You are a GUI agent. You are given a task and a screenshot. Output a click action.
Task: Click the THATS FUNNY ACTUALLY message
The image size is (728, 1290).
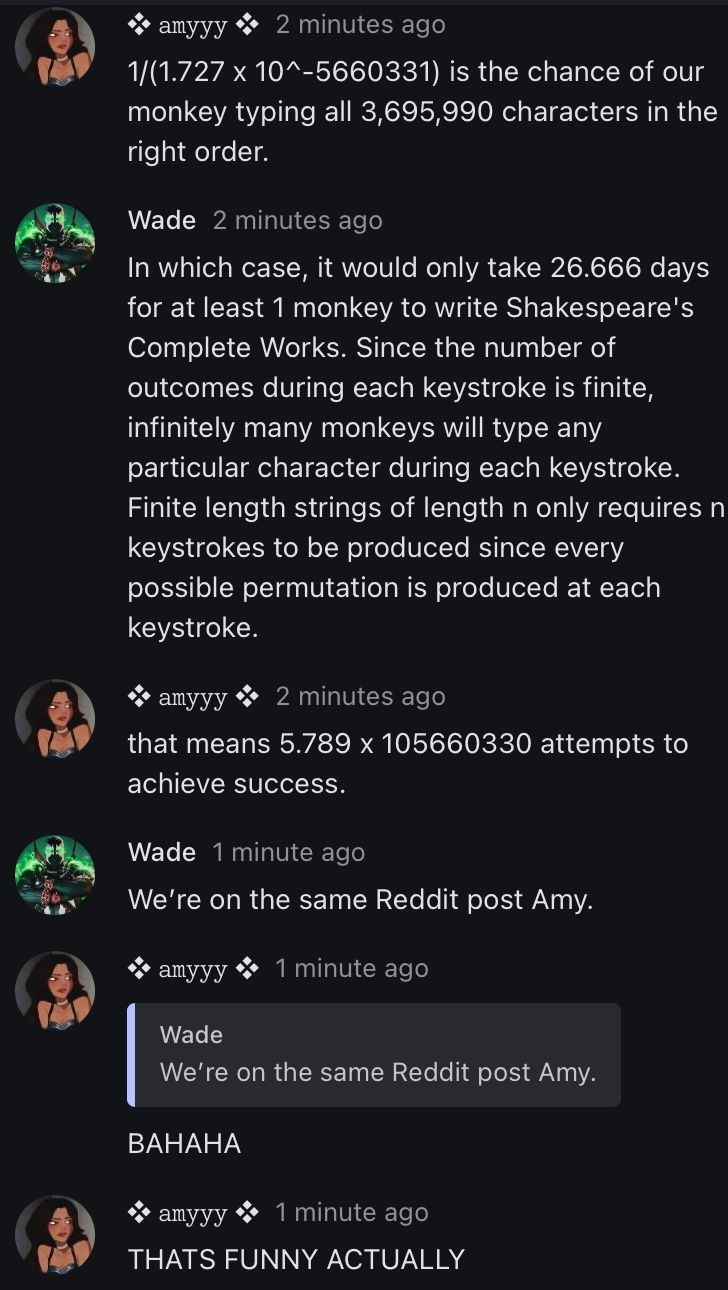tap(296, 1259)
